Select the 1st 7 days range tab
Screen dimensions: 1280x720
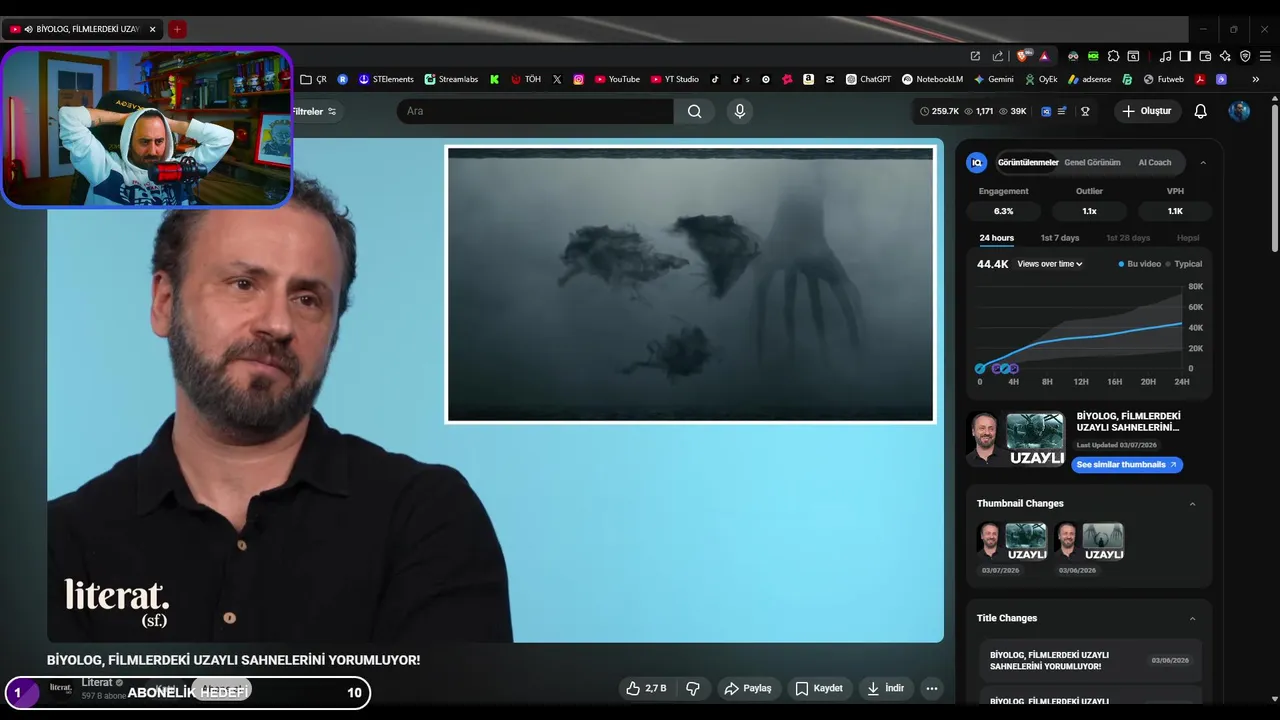click(x=1060, y=238)
